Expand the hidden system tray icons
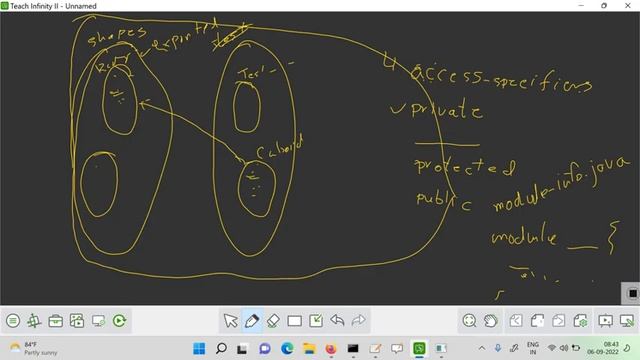 (482, 348)
